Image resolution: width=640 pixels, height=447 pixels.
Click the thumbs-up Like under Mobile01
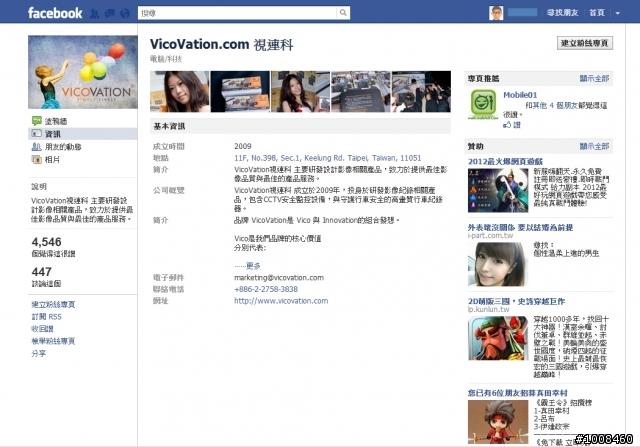(511, 125)
